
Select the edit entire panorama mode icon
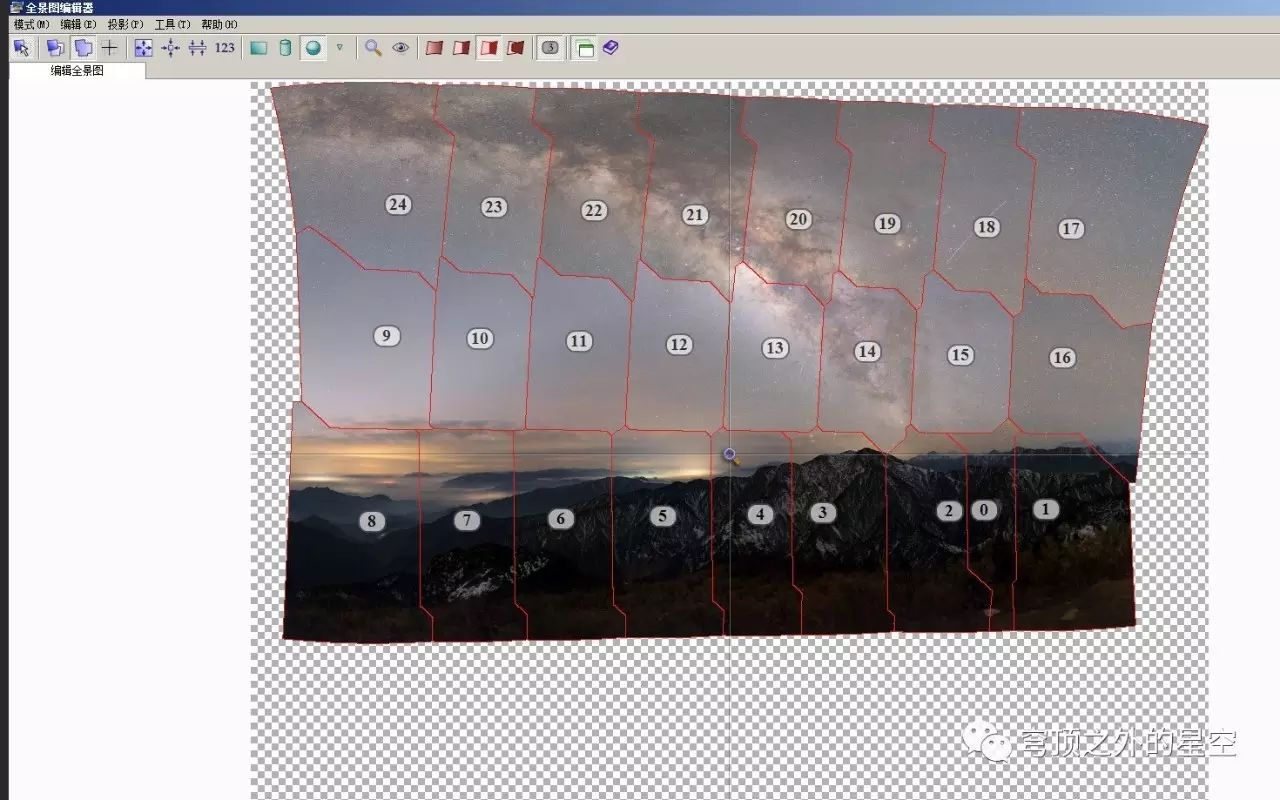(83, 48)
